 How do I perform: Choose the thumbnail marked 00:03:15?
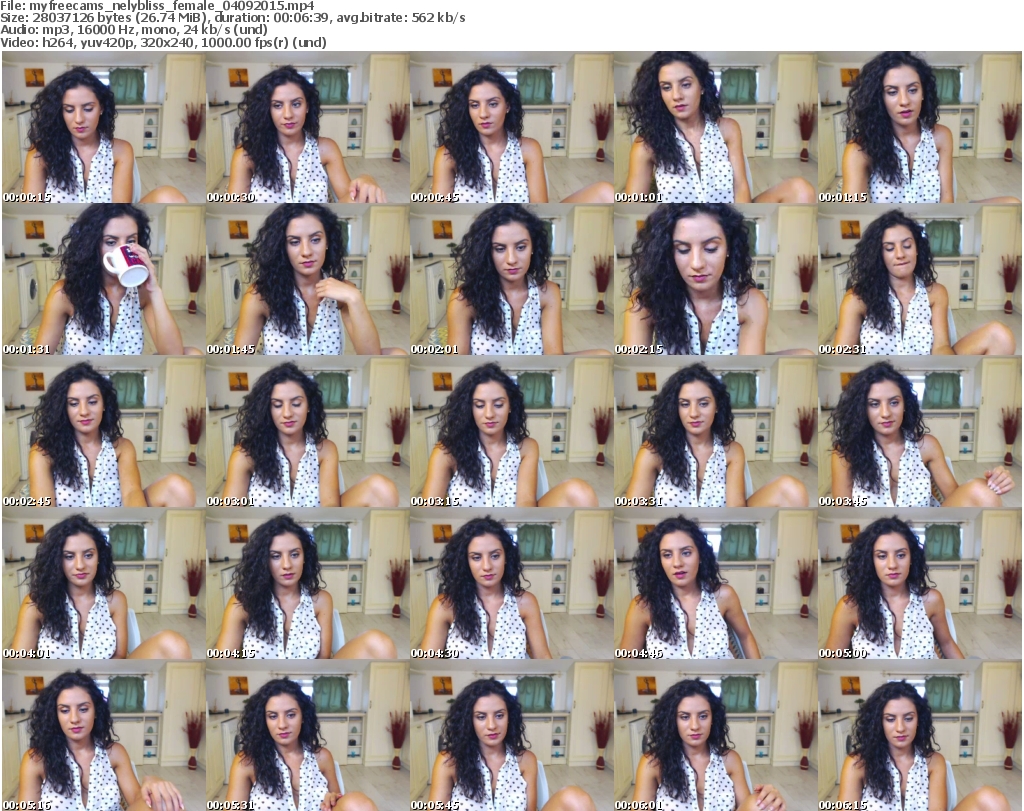(511, 432)
